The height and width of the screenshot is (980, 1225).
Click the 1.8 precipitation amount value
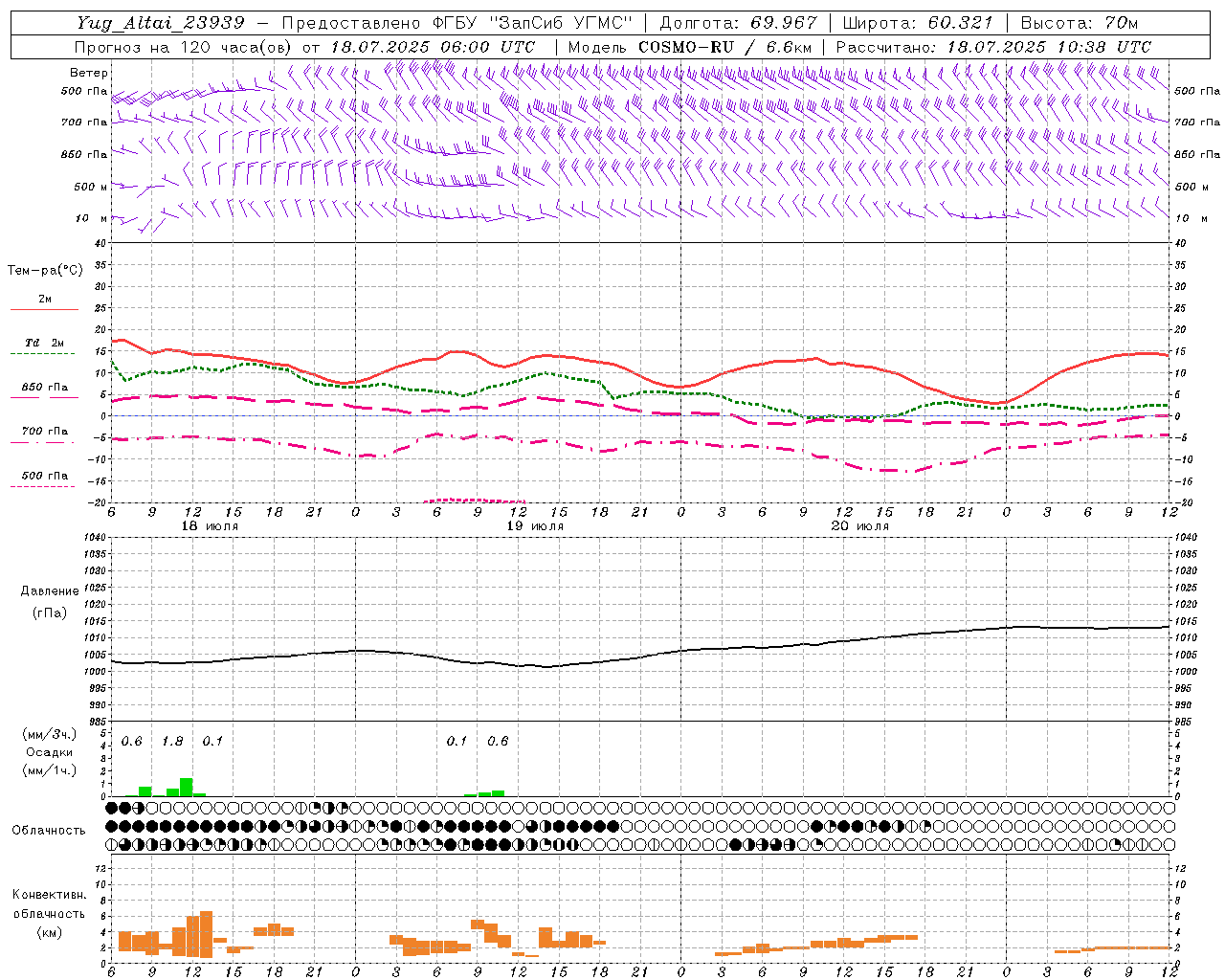coord(172,742)
